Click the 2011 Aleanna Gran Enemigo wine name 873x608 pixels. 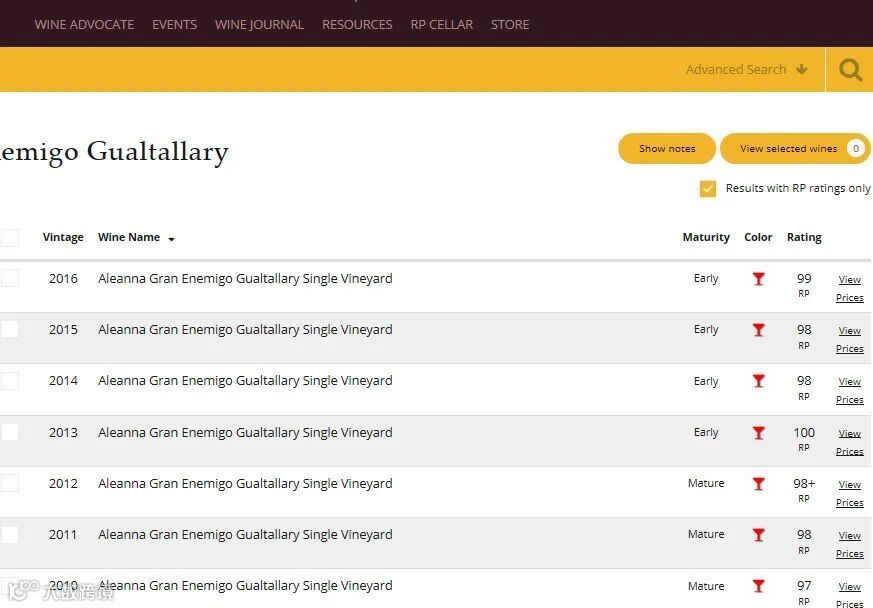pyautogui.click(x=245, y=535)
